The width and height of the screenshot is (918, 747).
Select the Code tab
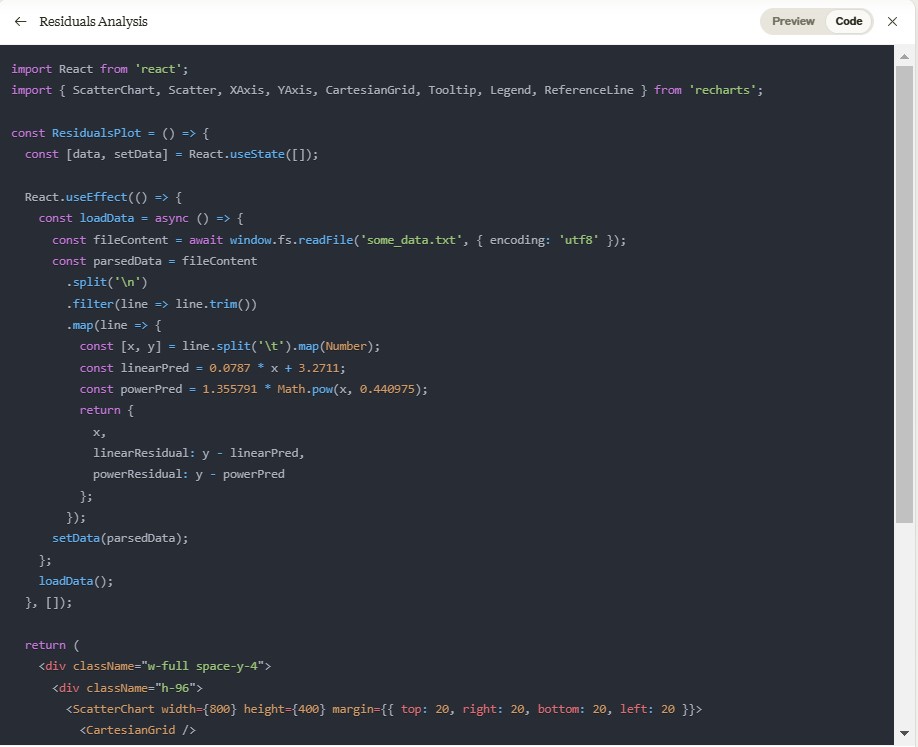coord(848,21)
